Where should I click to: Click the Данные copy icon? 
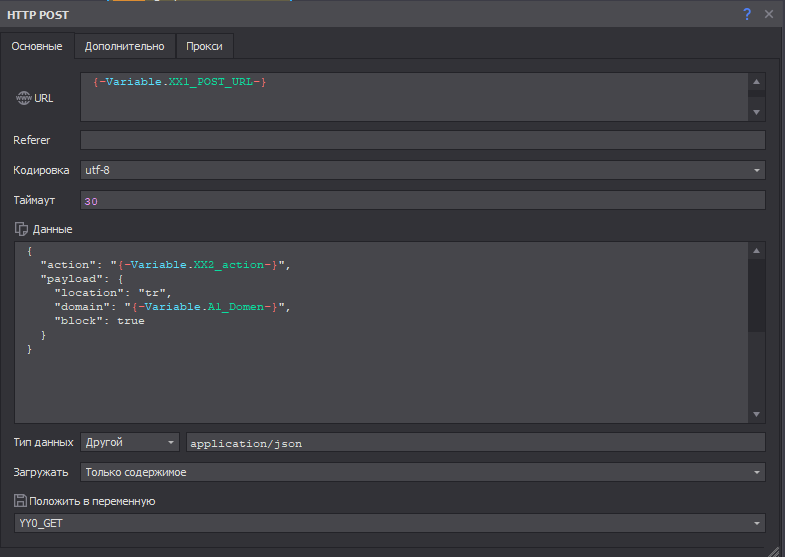[21, 229]
